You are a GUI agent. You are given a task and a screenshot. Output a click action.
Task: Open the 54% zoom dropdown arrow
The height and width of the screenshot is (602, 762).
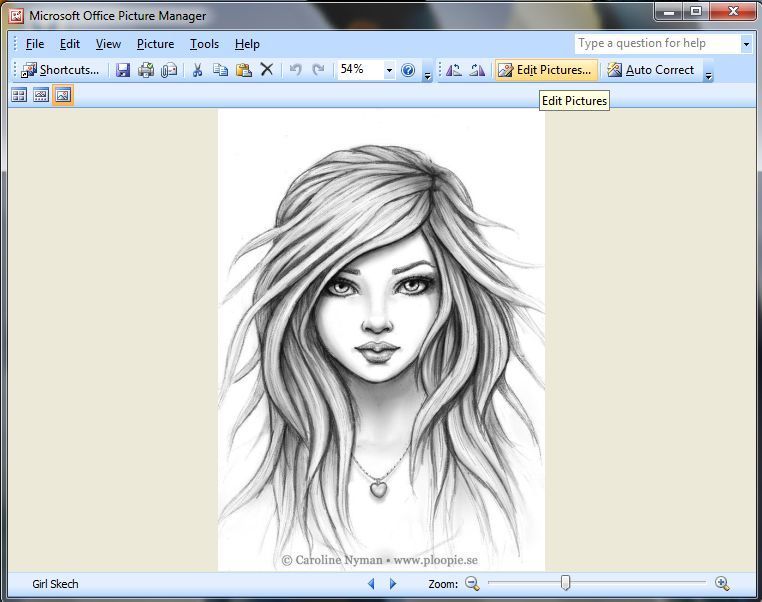tap(389, 70)
